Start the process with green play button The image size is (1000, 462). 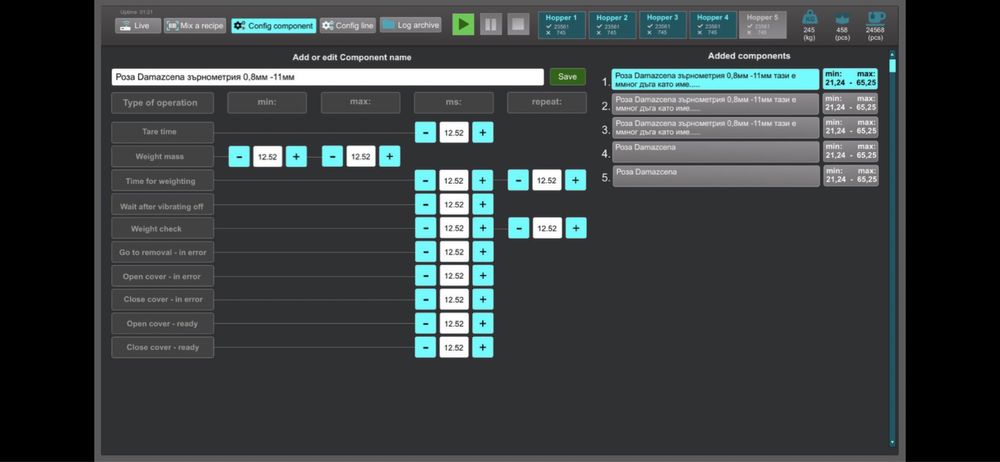pos(464,24)
